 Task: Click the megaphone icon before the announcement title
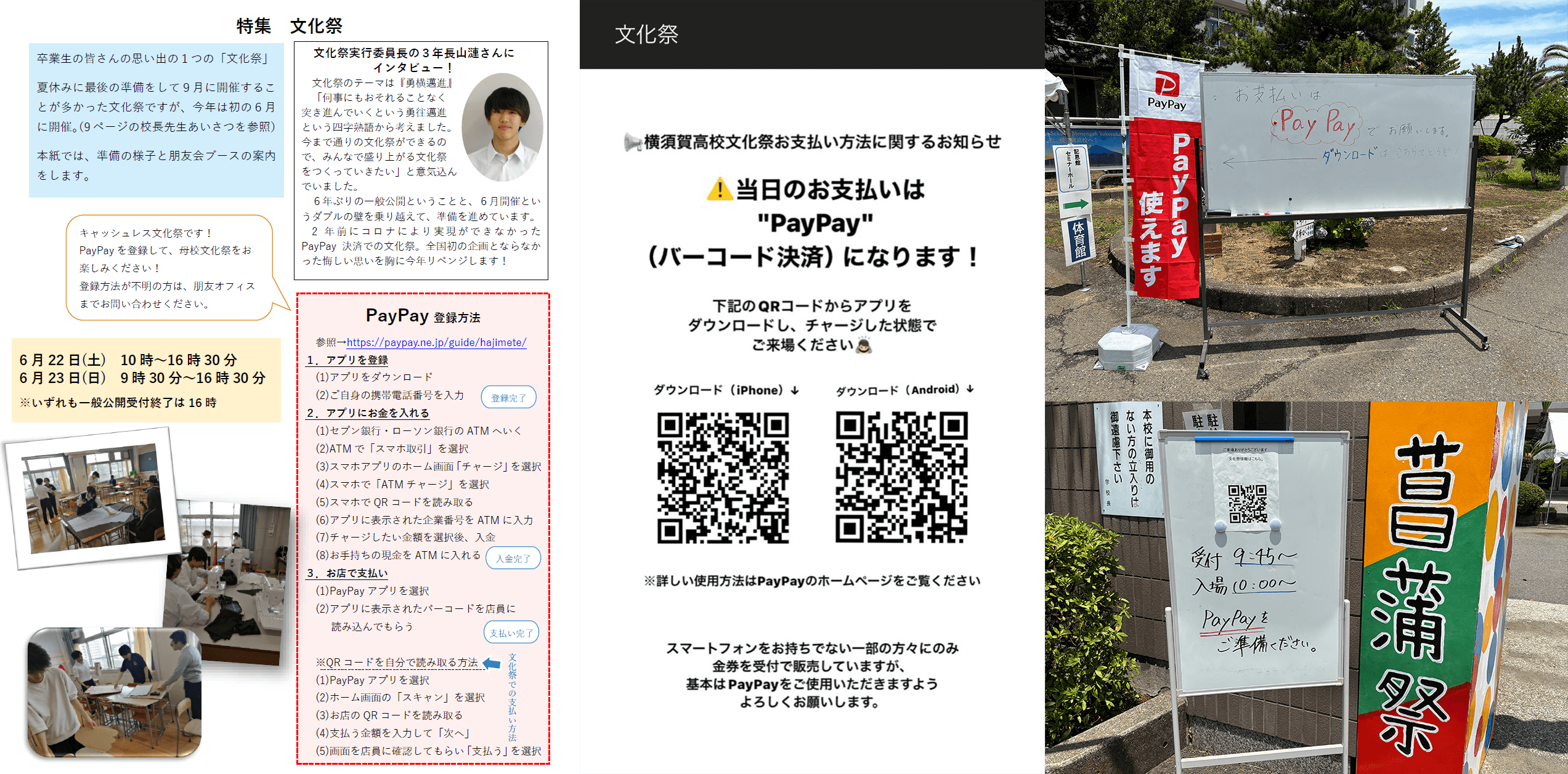(633, 142)
